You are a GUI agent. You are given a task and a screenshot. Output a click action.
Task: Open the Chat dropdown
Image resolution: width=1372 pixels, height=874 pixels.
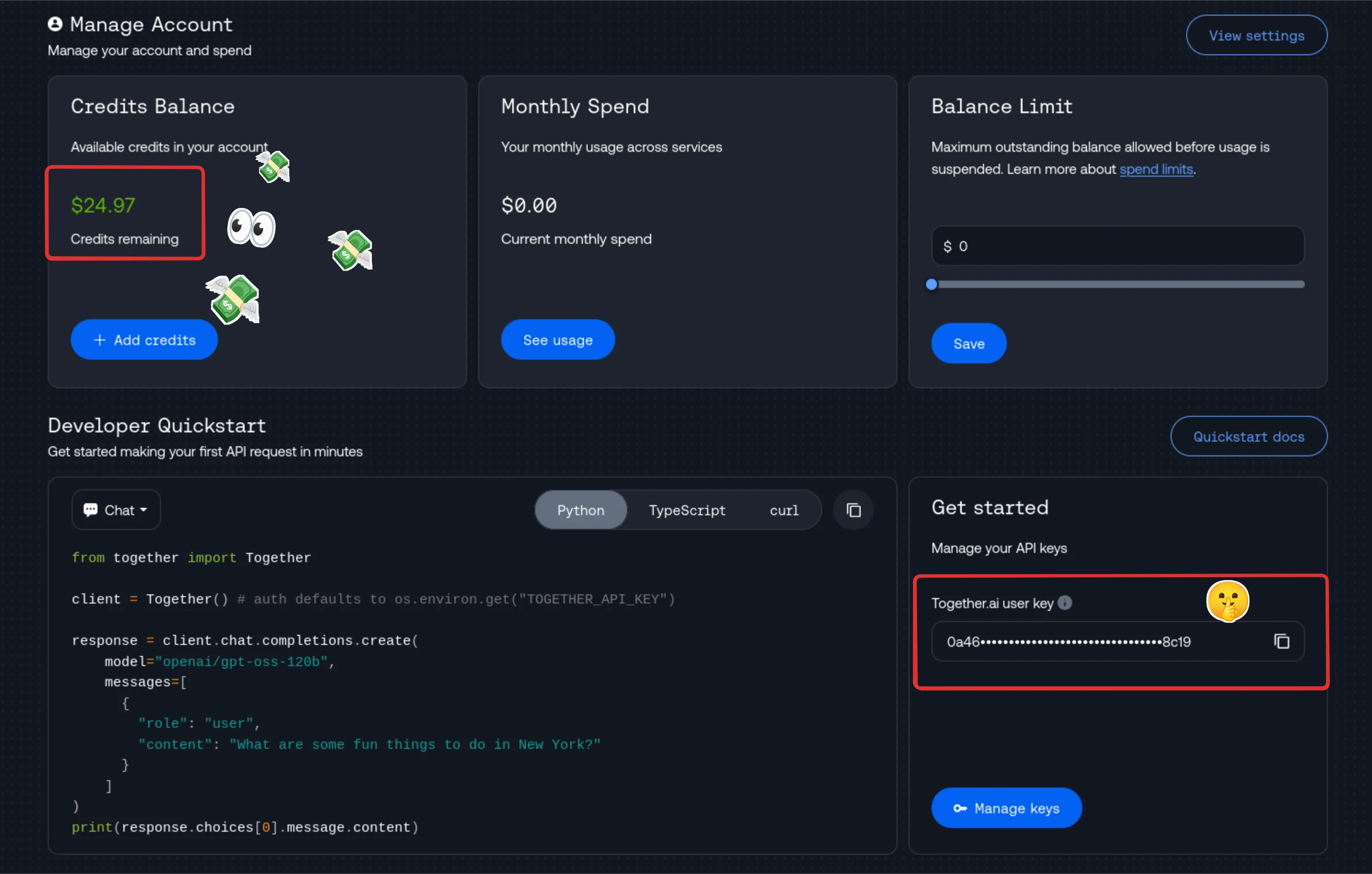click(115, 509)
